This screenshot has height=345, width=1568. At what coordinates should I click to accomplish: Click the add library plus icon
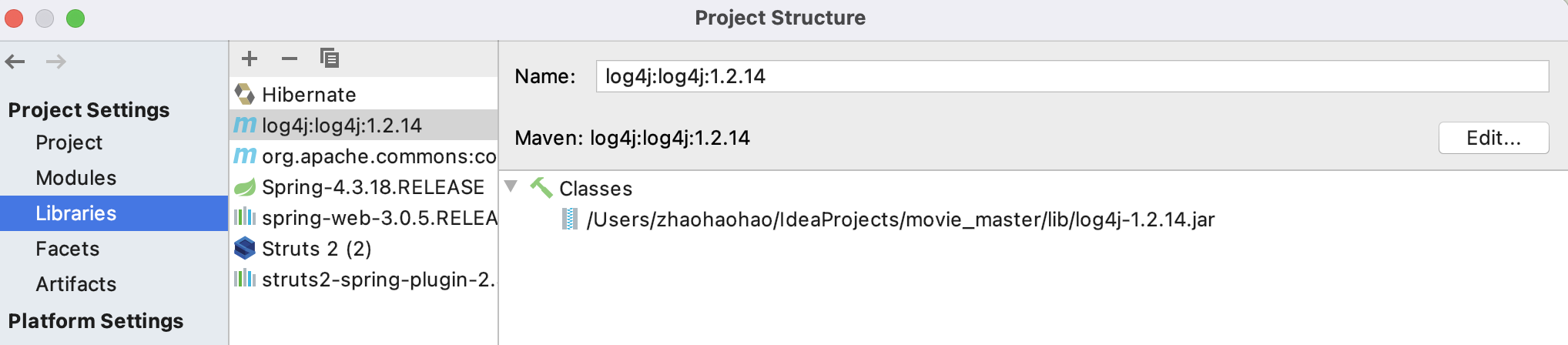(x=250, y=59)
